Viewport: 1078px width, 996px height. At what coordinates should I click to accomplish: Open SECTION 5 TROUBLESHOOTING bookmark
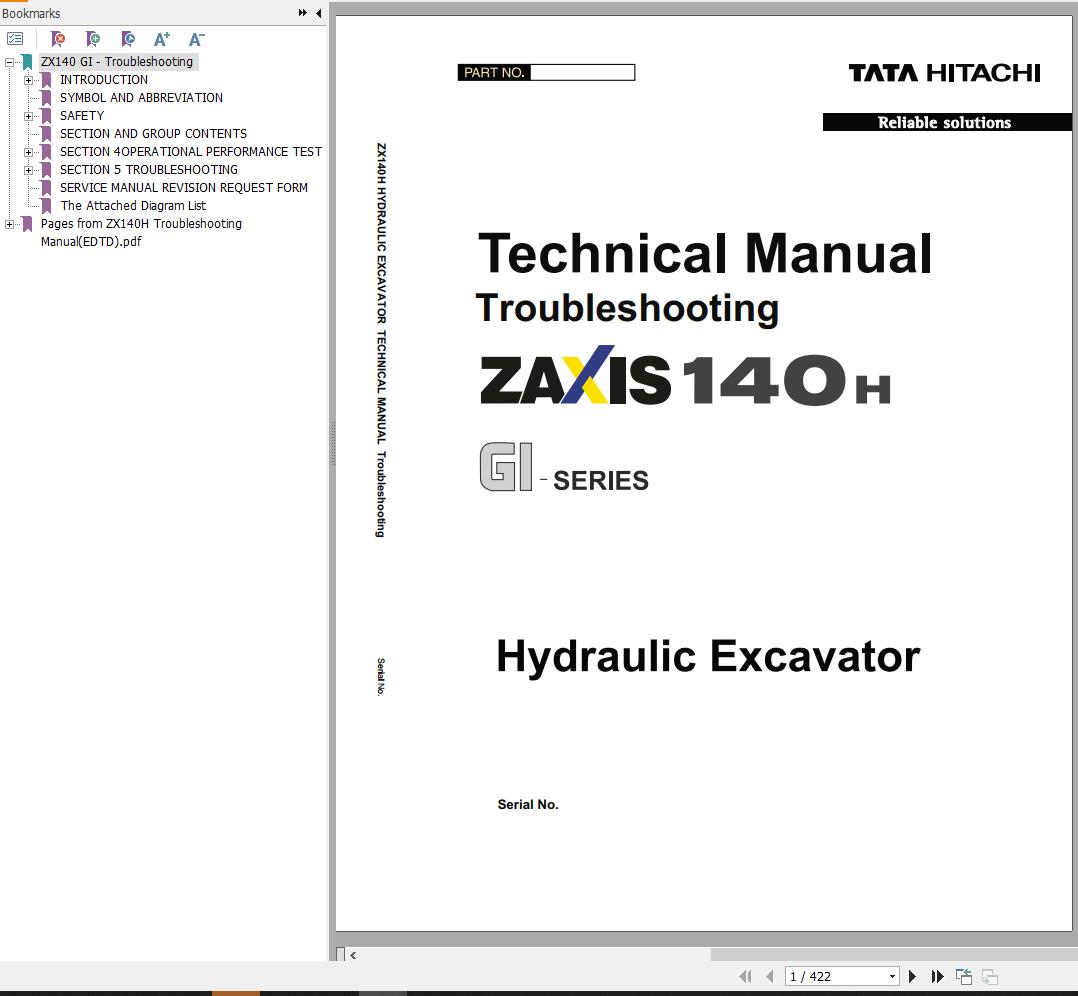click(x=148, y=169)
